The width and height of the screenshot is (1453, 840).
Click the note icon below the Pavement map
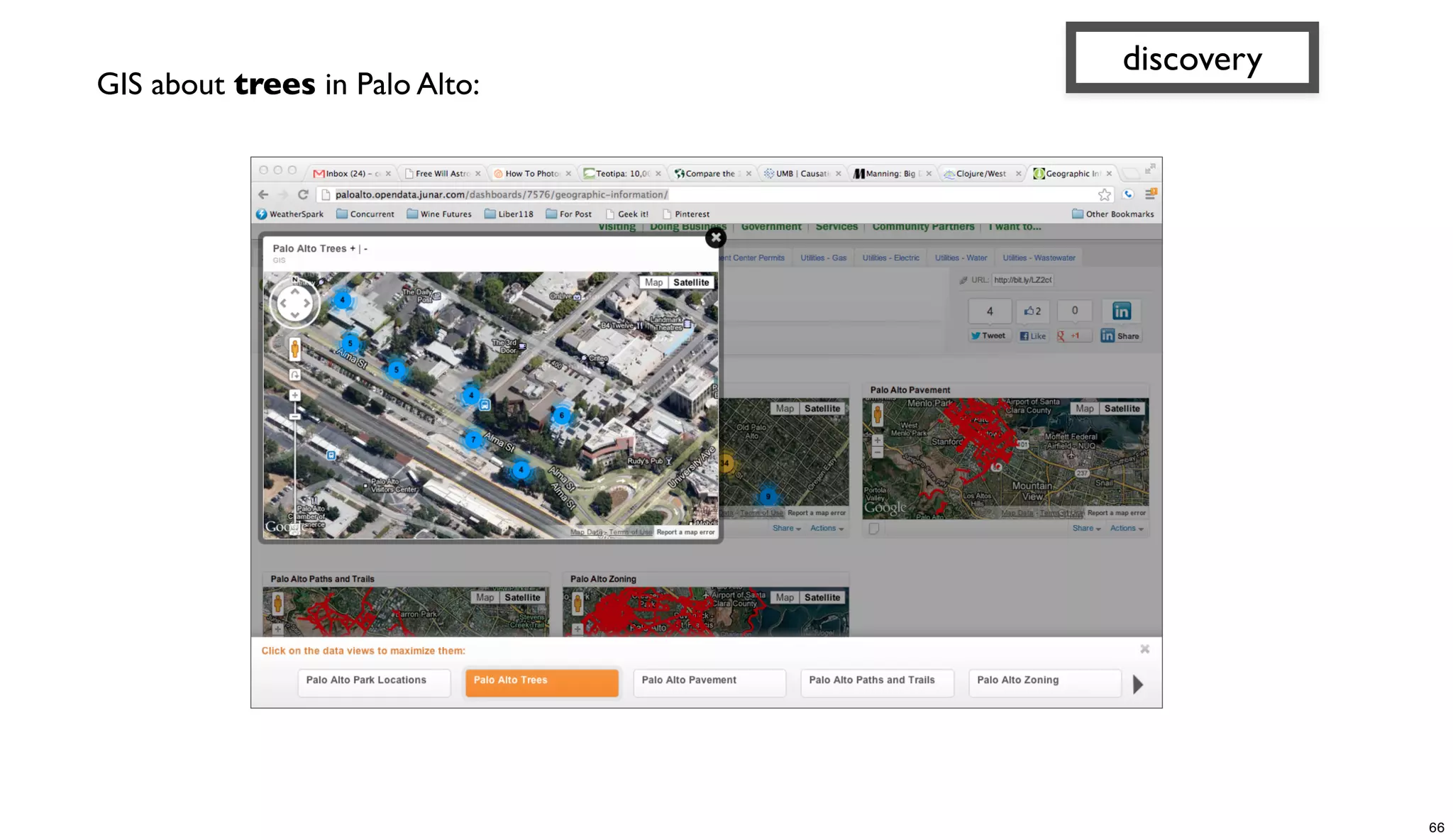874,529
